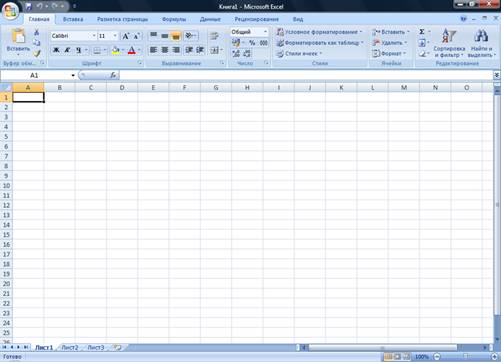Expand the number format (Общий) dropdown
Viewport: 501px width, 362px height.
click(x=265, y=32)
